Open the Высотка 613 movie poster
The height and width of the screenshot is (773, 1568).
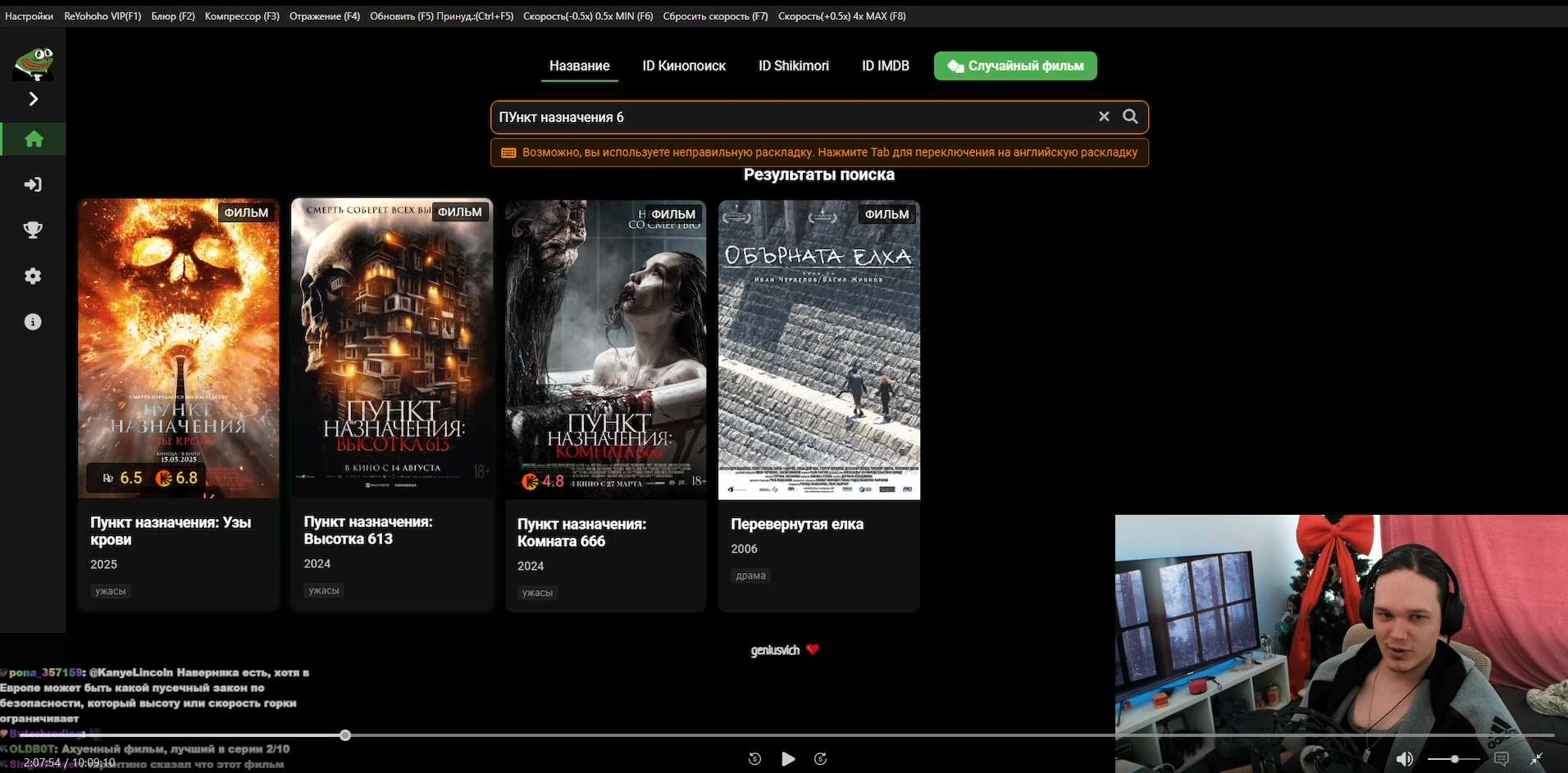click(392, 348)
